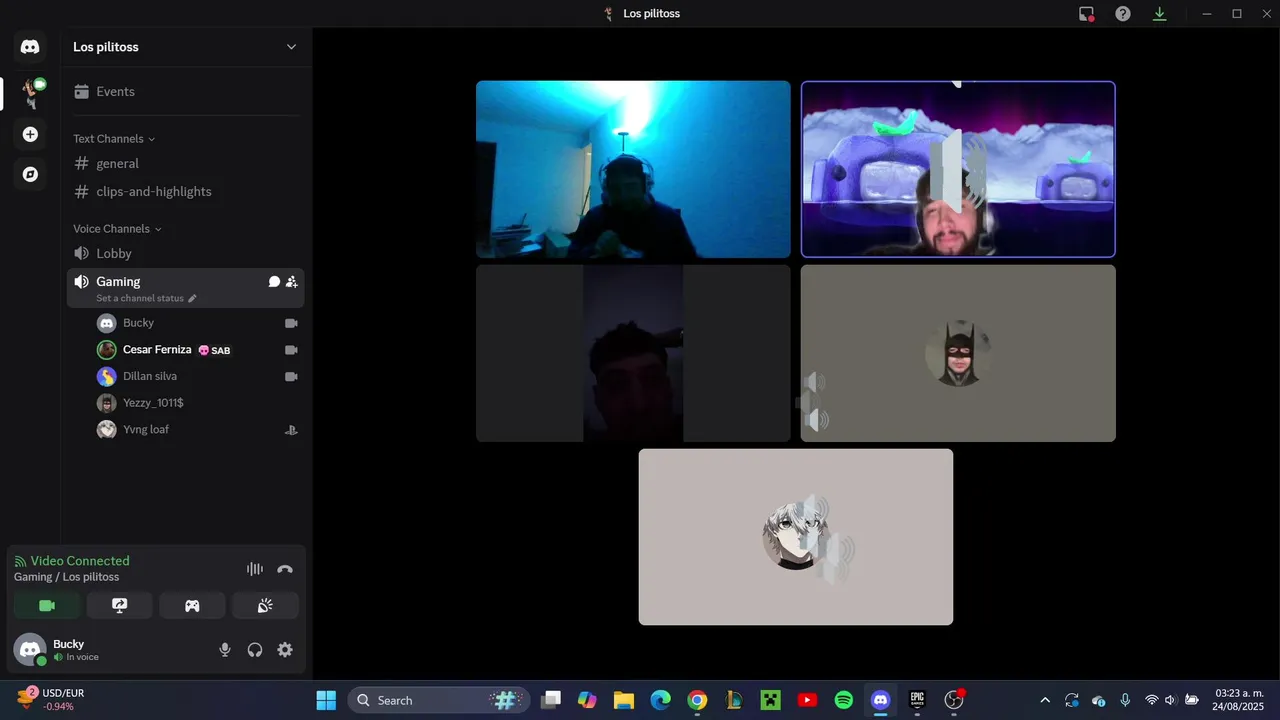The width and height of the screenshot is (1280, 720).
Task: Click camera icon next to Bucky
Action: tap(291, 324)
